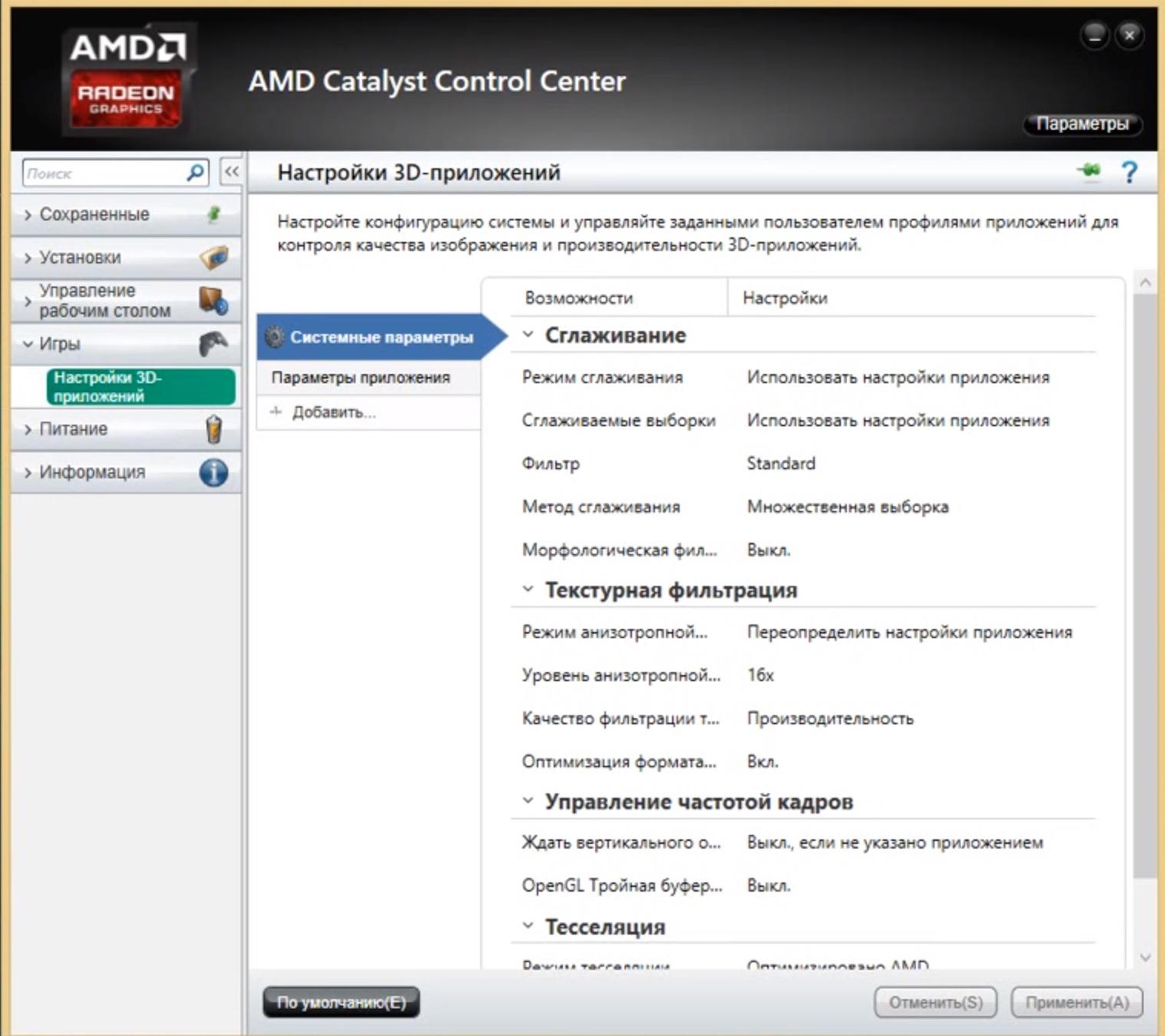1165x1036 pixels.
Task: Click the search magnifier icon
Action: [196, 173]
